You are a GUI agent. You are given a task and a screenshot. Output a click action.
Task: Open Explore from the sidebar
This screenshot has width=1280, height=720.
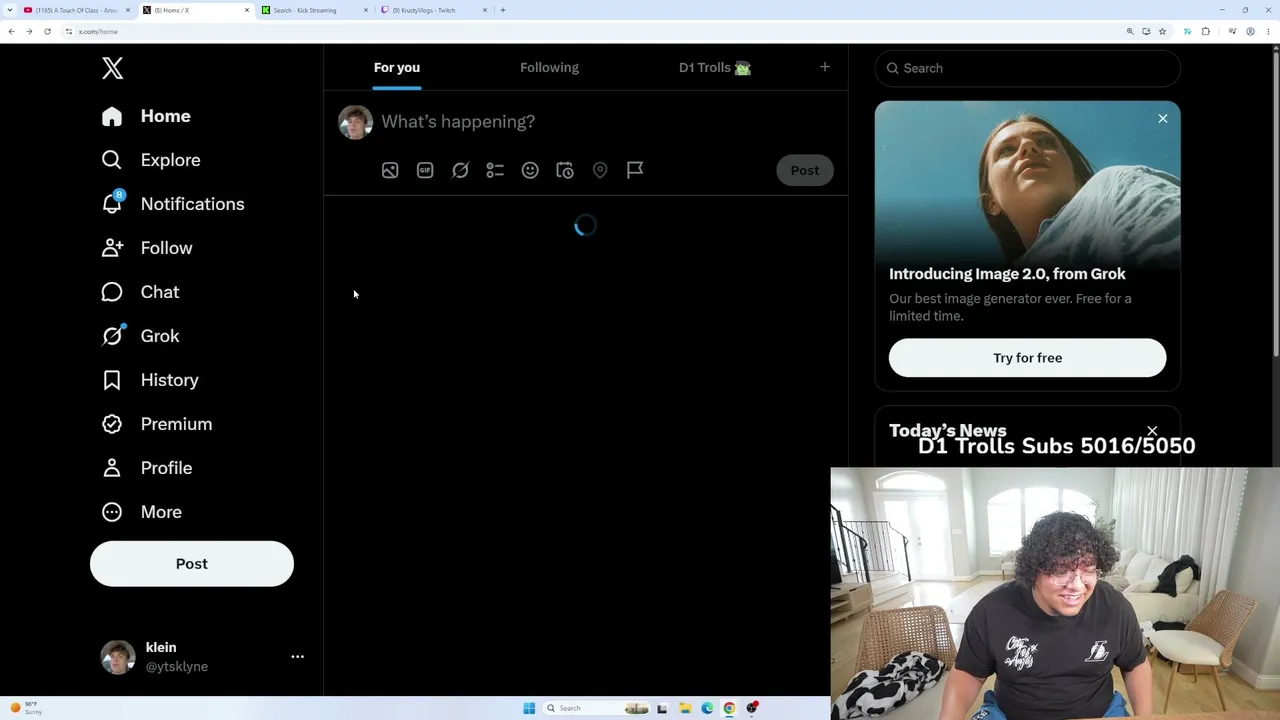click(151, 160)
